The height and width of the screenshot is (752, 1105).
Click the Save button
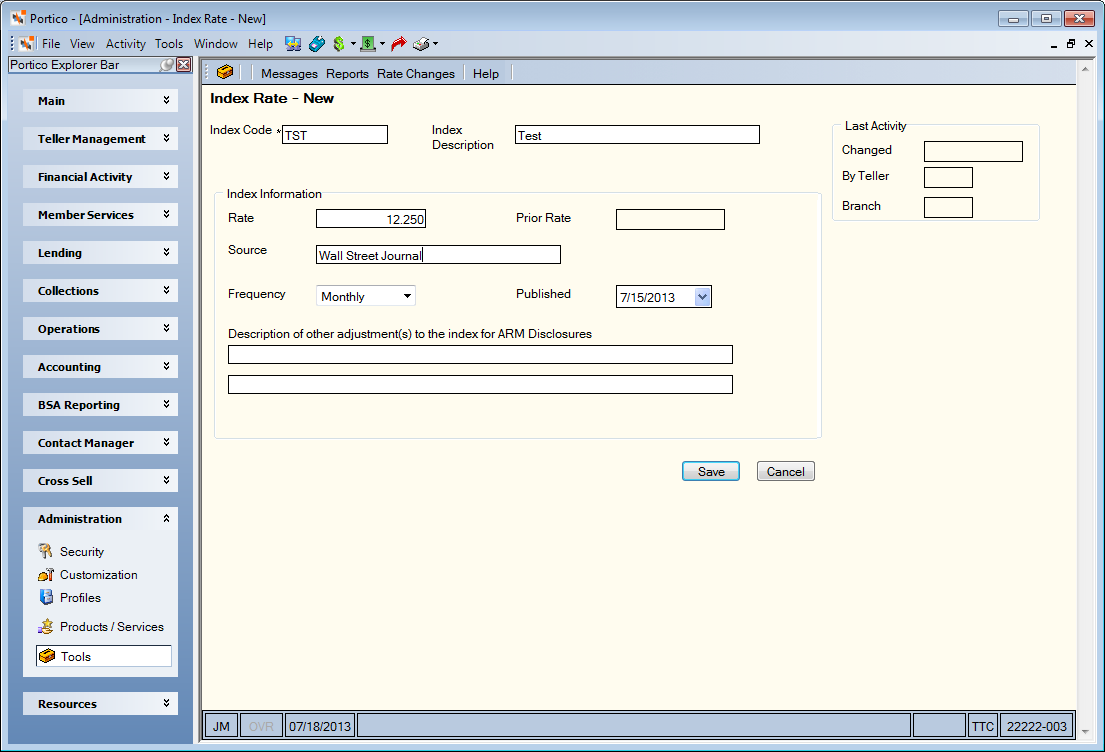[710, 471]
